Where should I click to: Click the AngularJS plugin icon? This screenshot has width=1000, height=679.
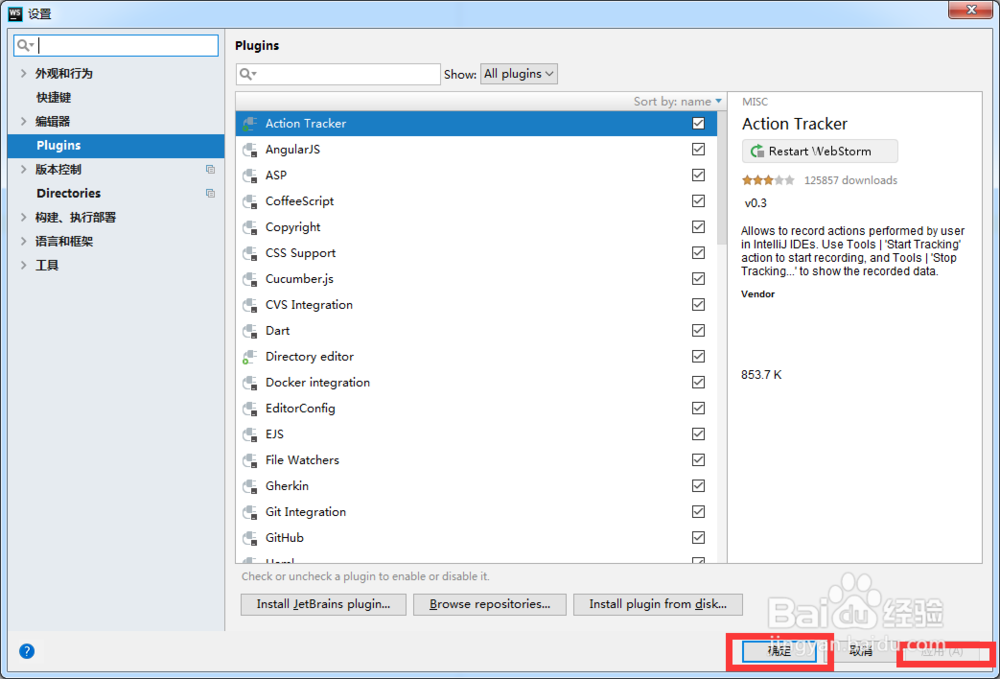(x=250, y=150)
